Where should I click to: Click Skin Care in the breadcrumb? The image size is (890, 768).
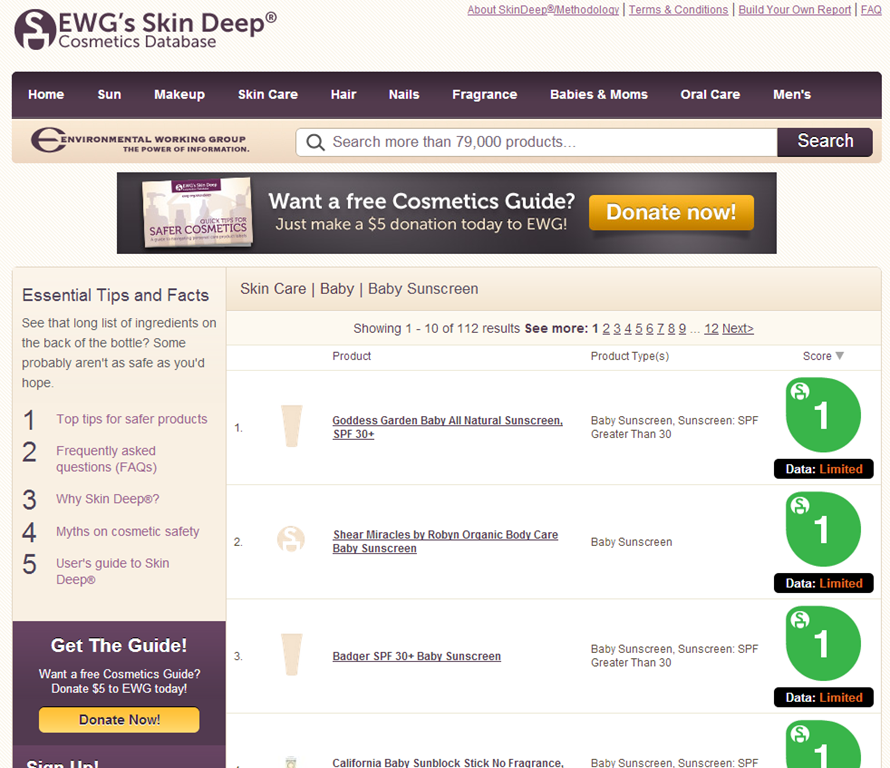(273, 289)
